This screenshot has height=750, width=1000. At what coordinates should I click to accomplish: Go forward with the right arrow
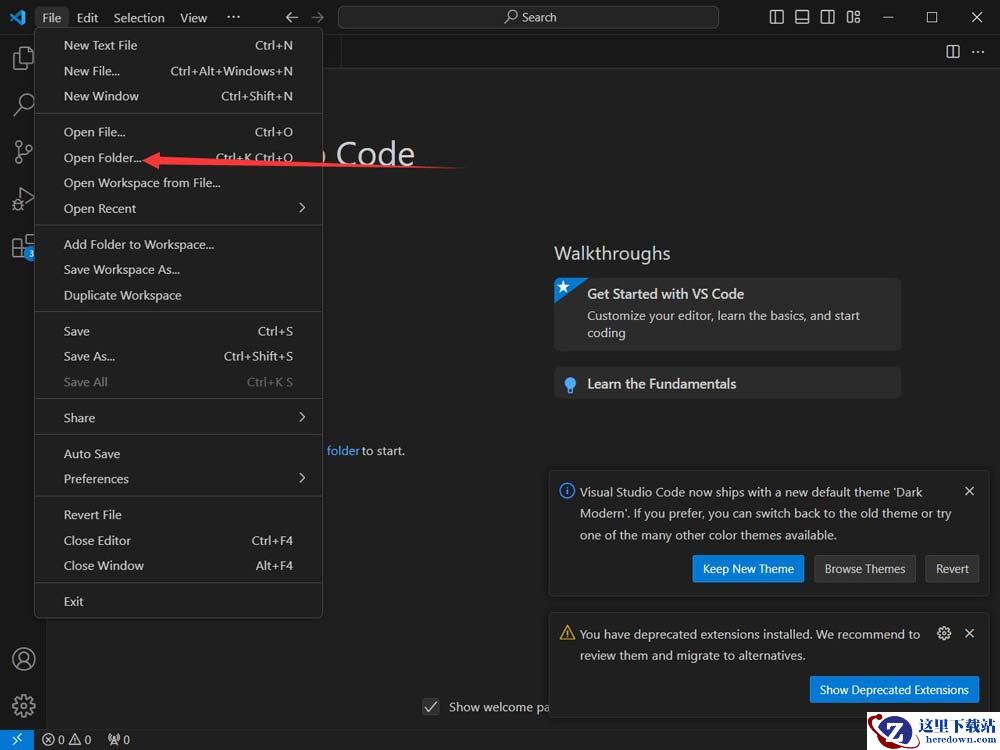click(318, 17)
